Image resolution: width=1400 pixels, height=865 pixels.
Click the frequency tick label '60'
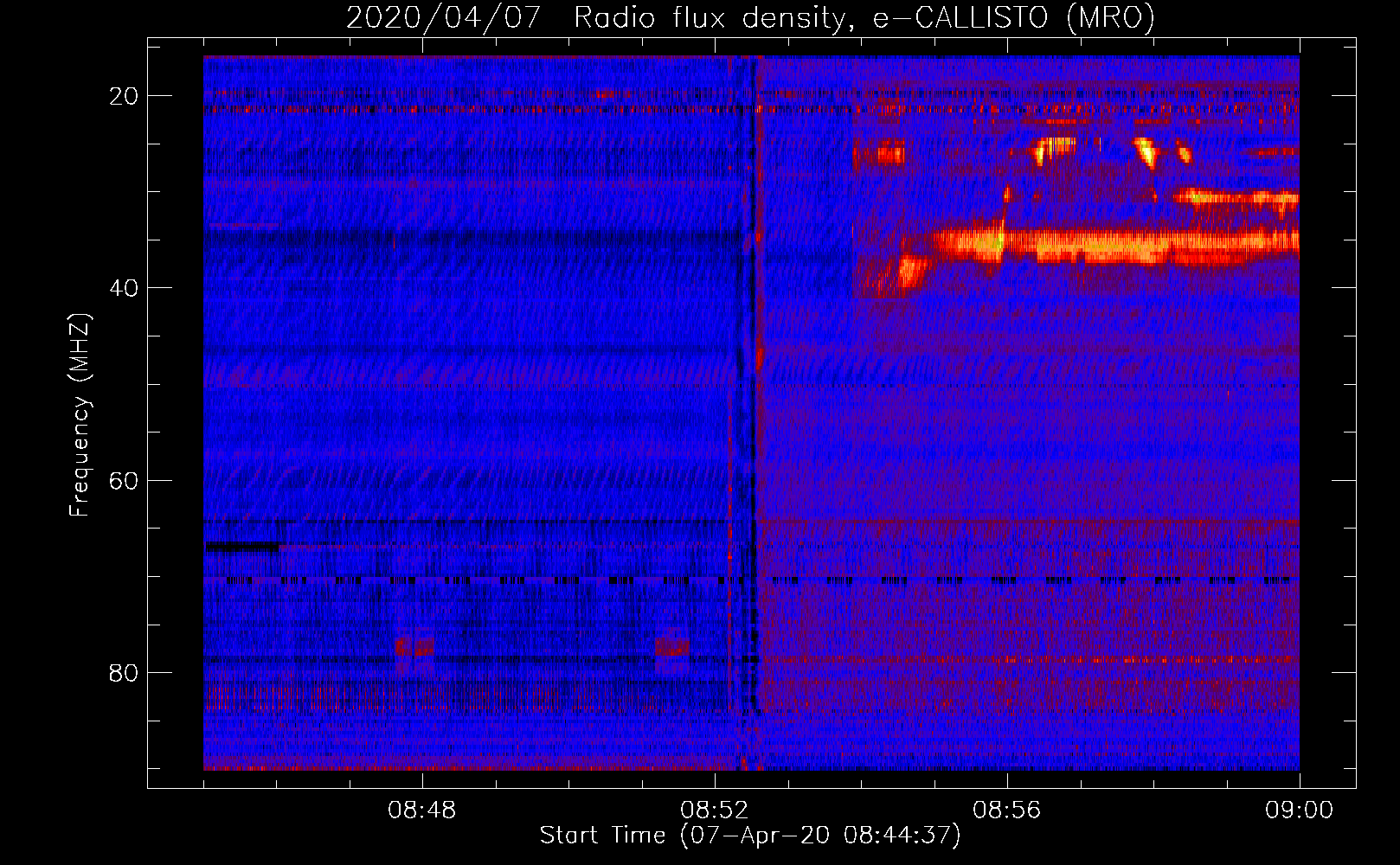(x=124, y=480)
